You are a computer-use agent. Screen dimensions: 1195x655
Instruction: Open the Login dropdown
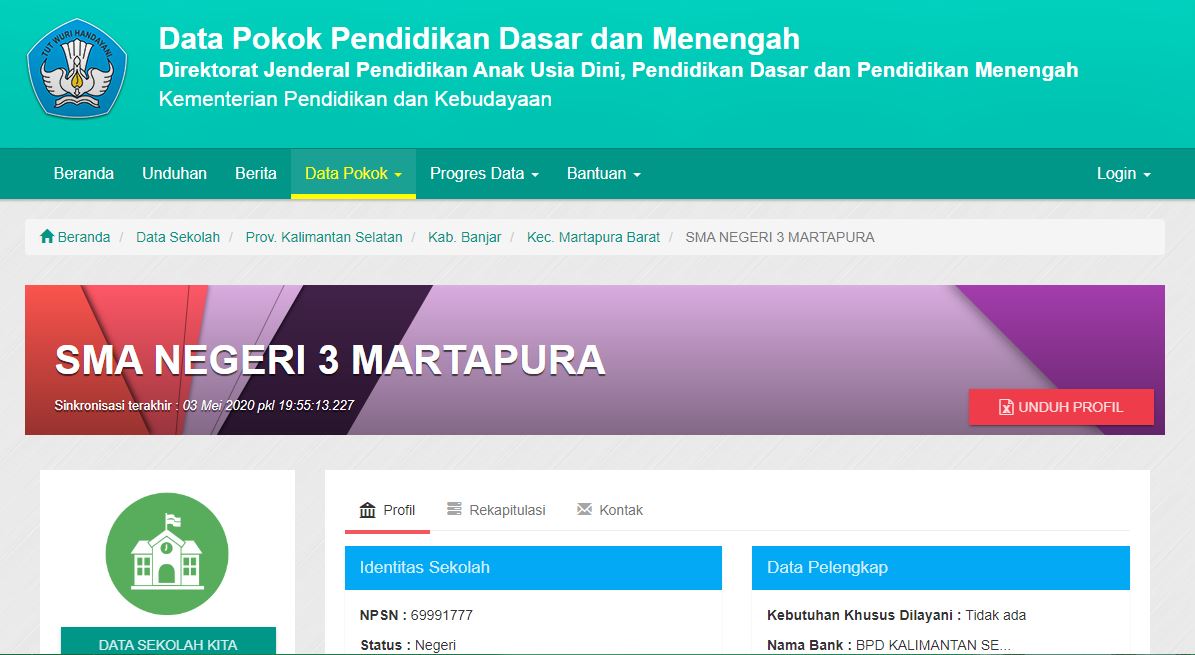pyautogui.click(x=1123, y=173)
